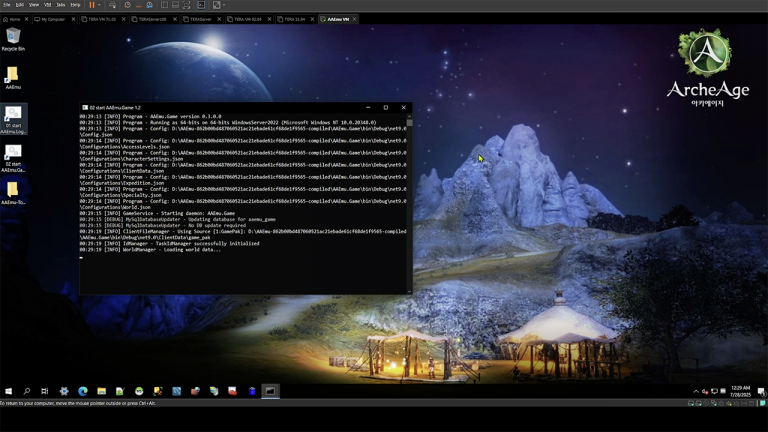The height and width of the screenshot is (432, 768).
Task: Click the Windows Start button
Action: pyautogui.click(x=8, y=391)
